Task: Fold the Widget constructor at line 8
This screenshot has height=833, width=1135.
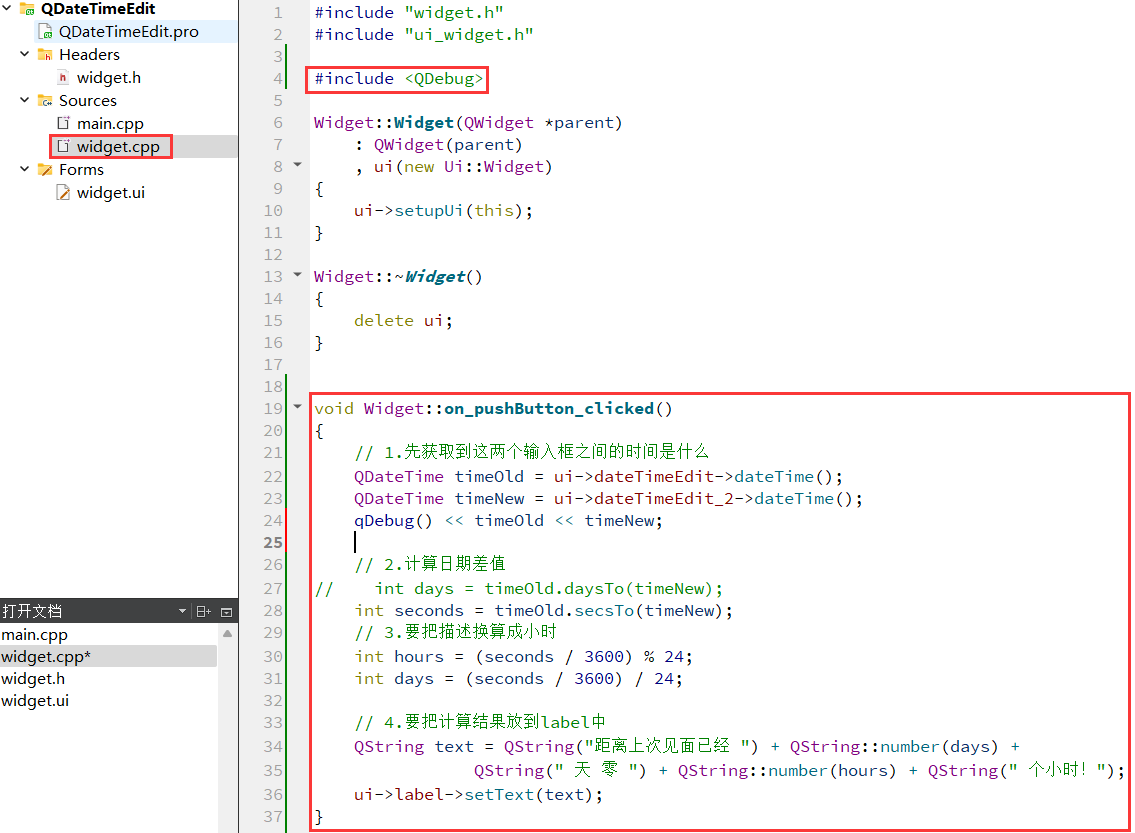Action: (x=298, y=165)
